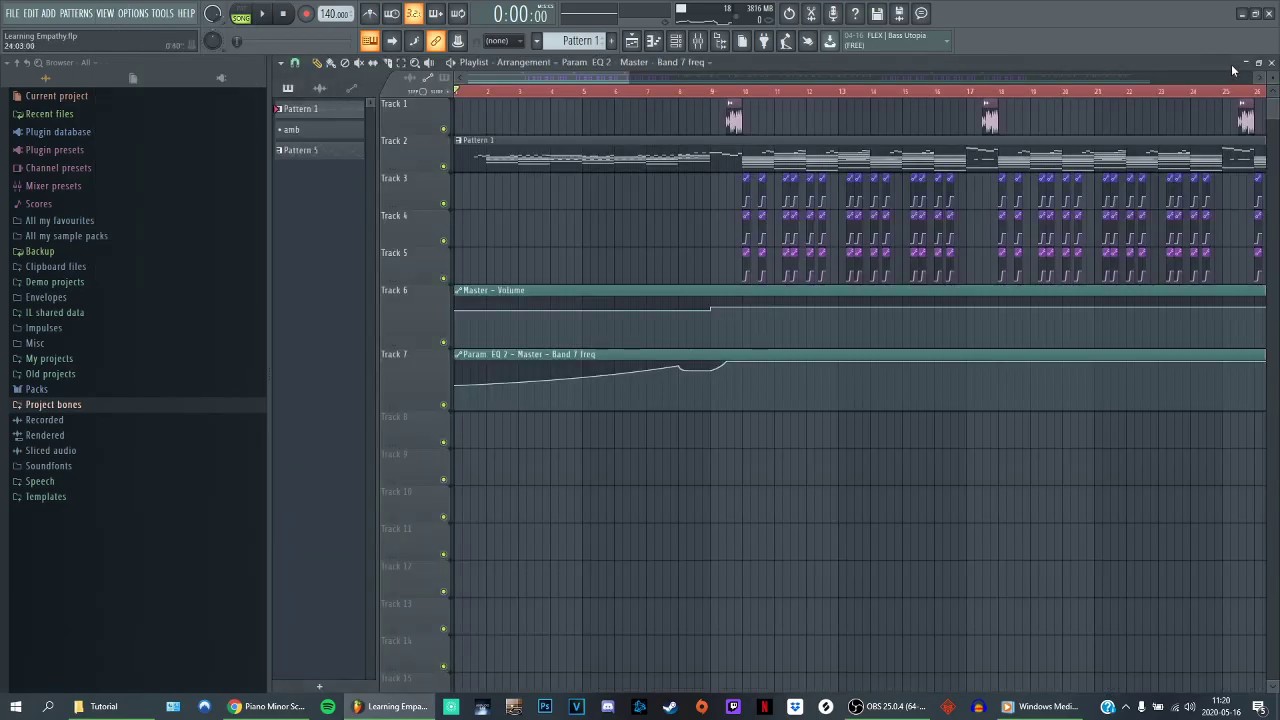1280x720 pixels.
Task: Toggle the metronome
Action: (370, 14)
